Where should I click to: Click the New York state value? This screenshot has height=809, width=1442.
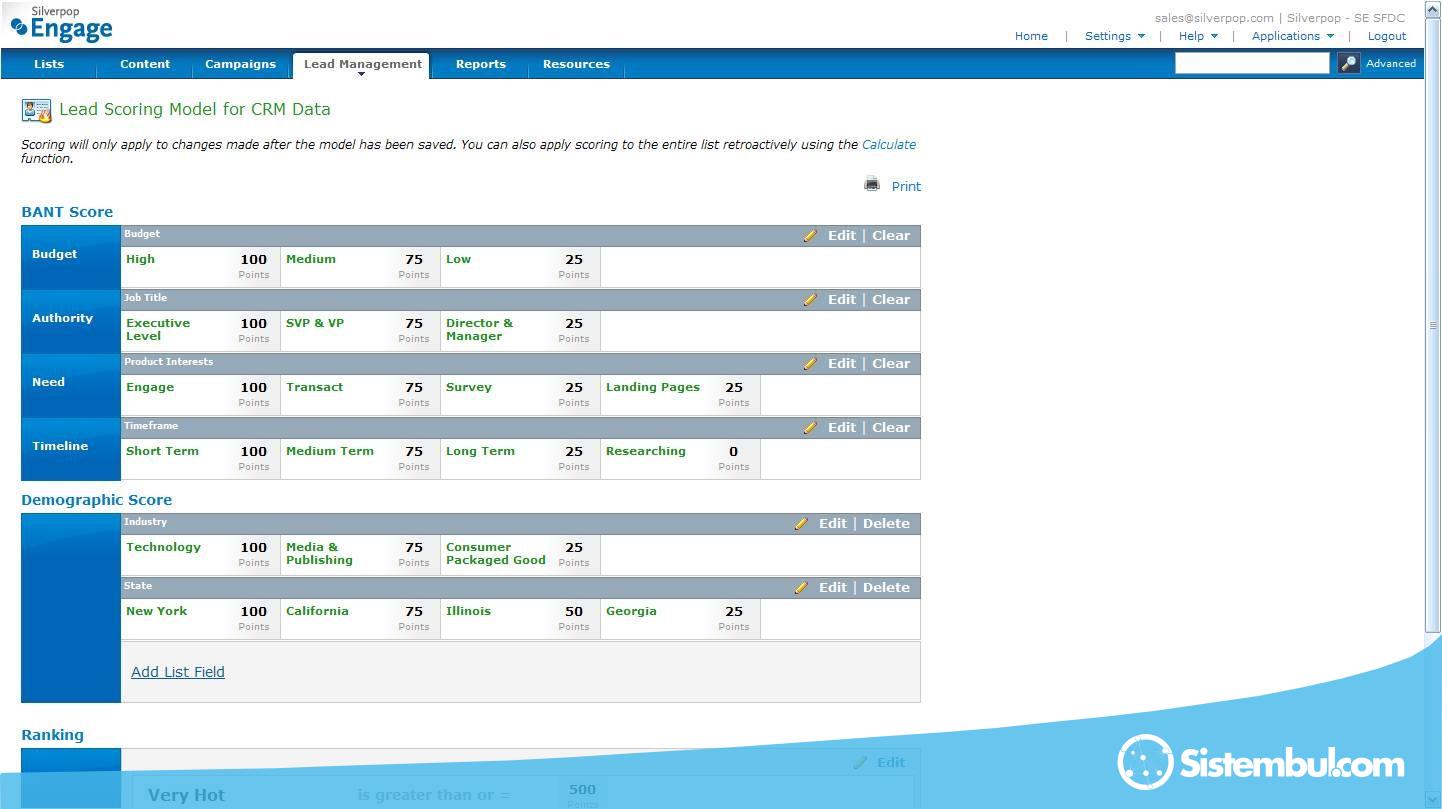(156, 611)
